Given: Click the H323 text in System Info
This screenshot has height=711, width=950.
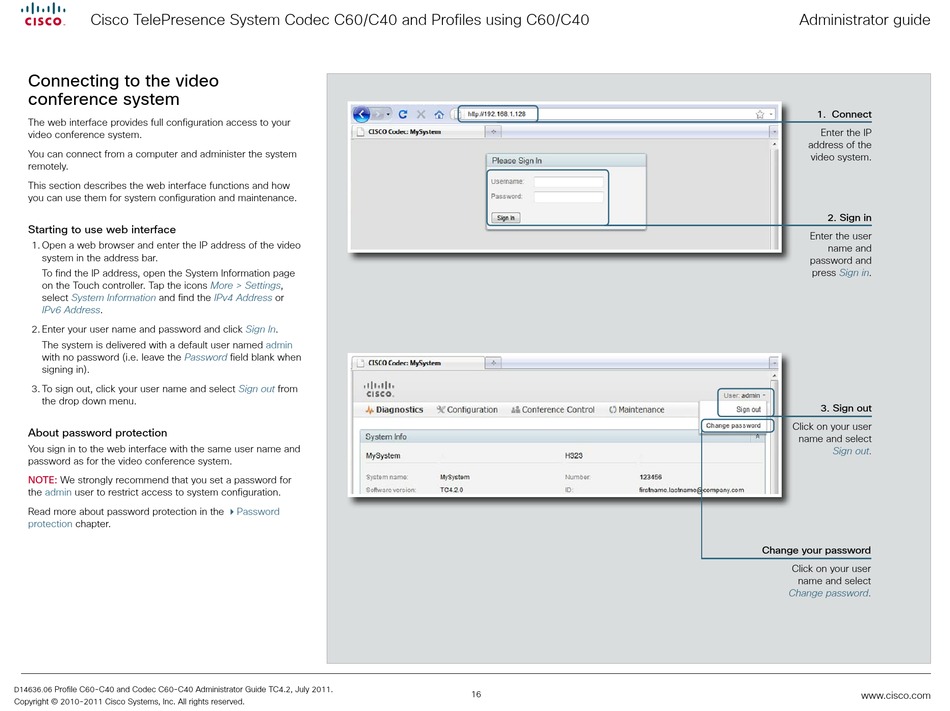Looking at the screenshot, I should click(574, 455).
